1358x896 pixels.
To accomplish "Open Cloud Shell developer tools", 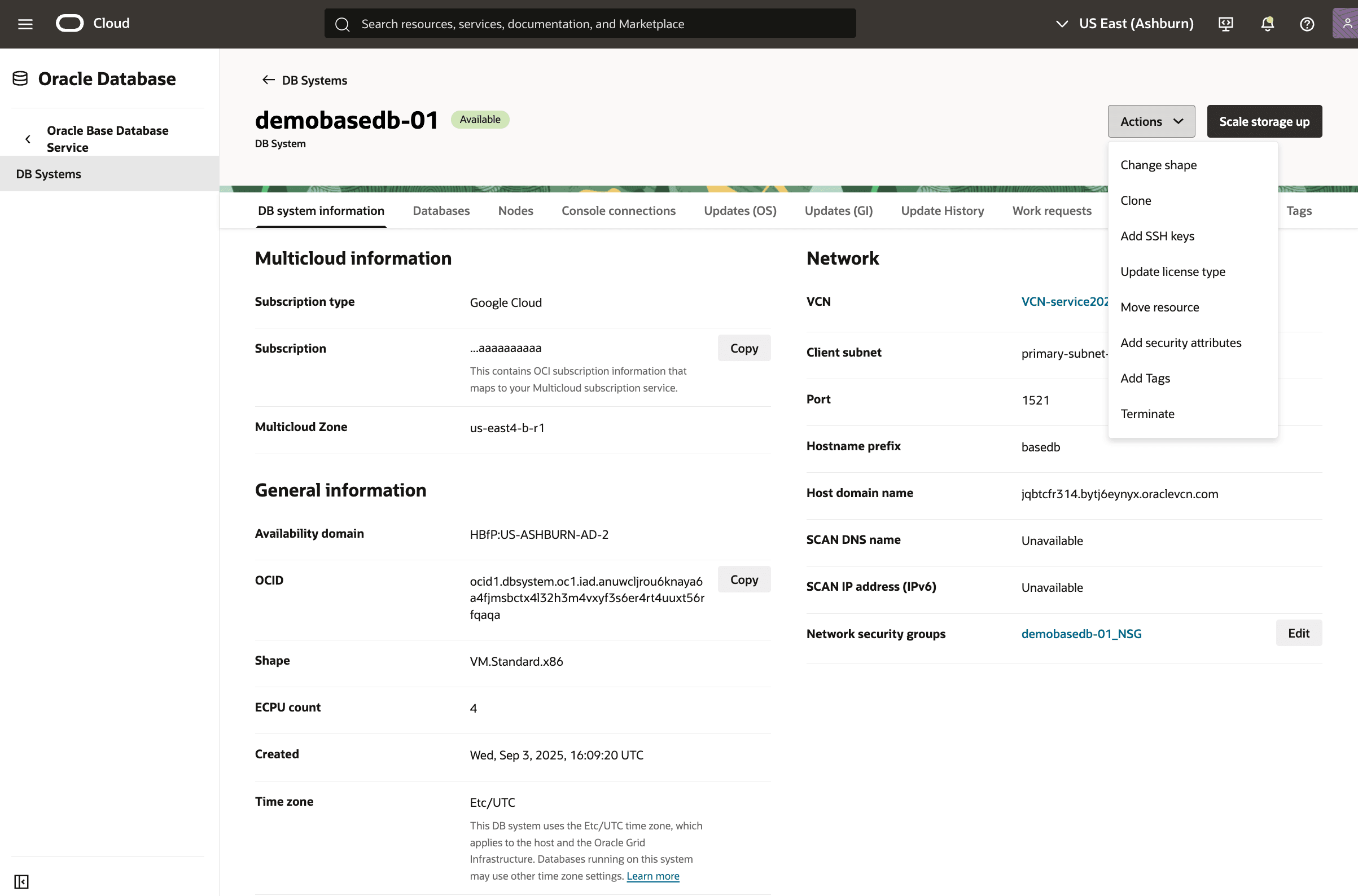I will point(1225,24).
